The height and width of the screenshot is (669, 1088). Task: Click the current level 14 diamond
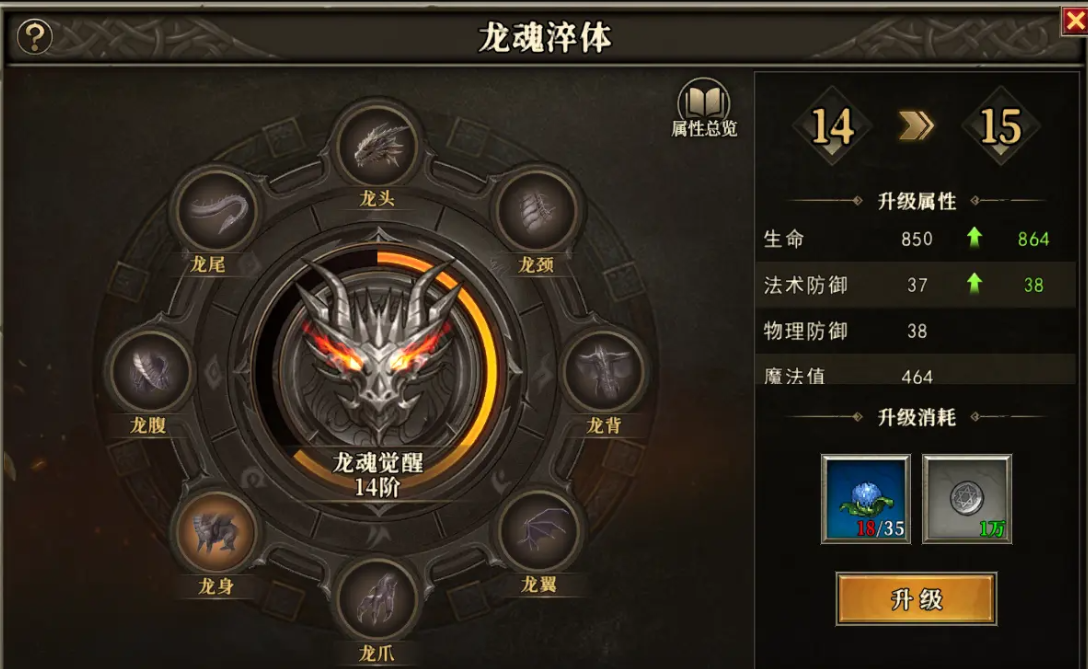(x=832, y=126)
